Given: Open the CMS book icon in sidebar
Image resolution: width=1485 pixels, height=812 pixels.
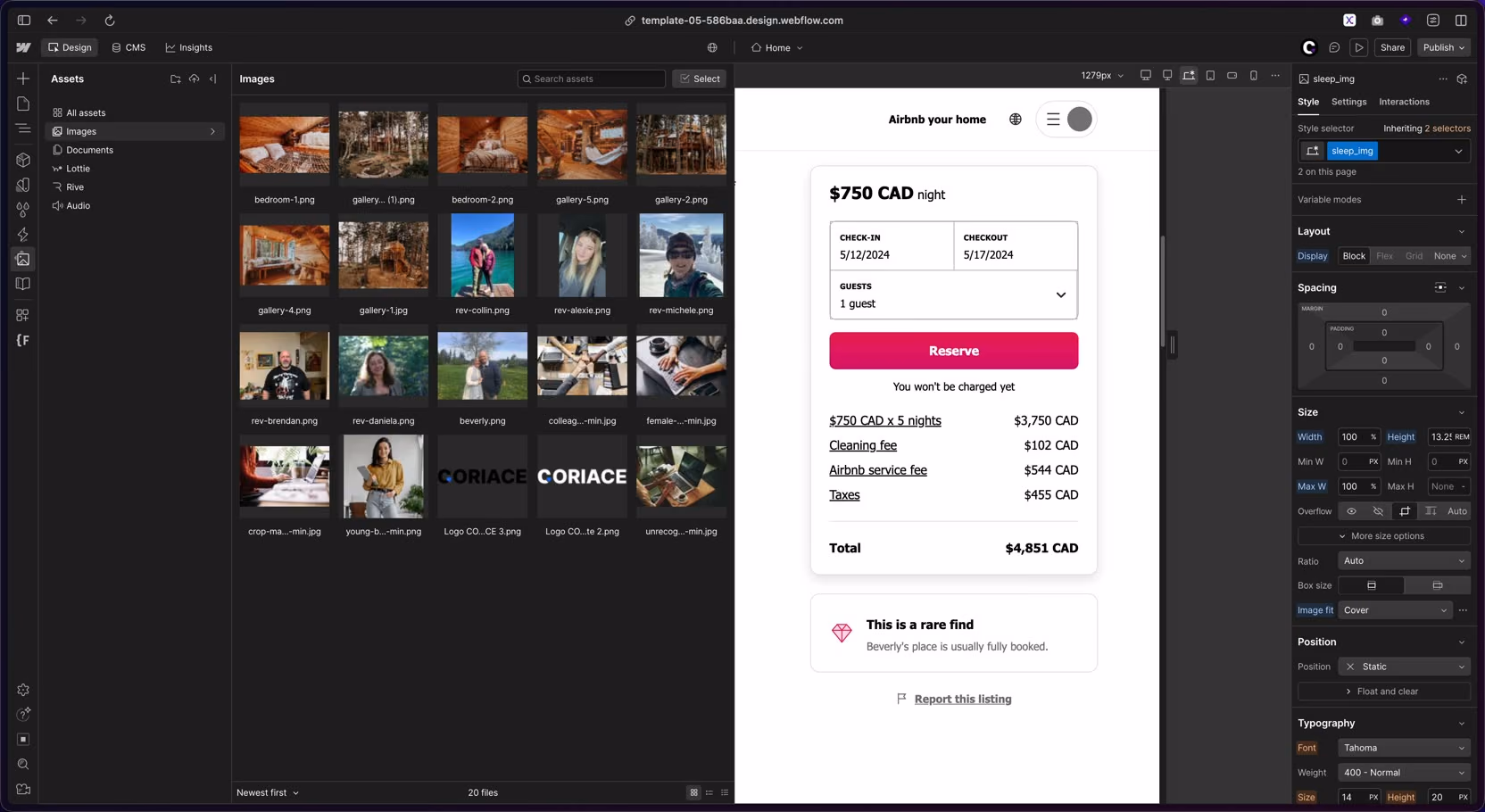Looking at the screenshot, I should pyautogui.click(x=23, y=284).
